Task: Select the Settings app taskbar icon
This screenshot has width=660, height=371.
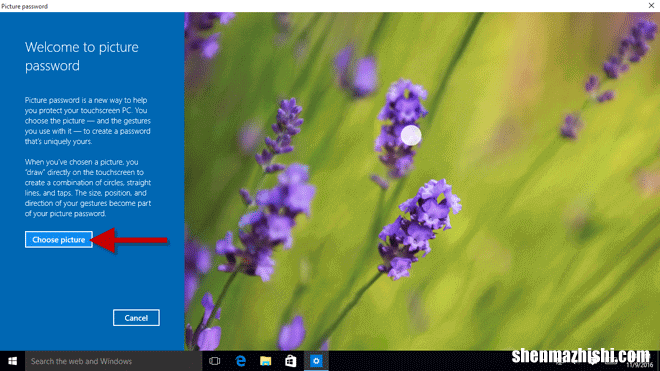Action: coord(316,361)
